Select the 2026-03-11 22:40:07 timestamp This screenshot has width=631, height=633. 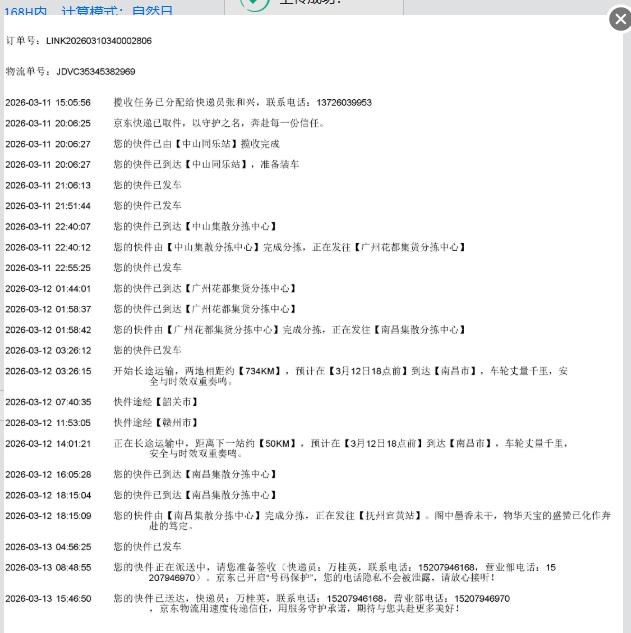click(48, 227)
